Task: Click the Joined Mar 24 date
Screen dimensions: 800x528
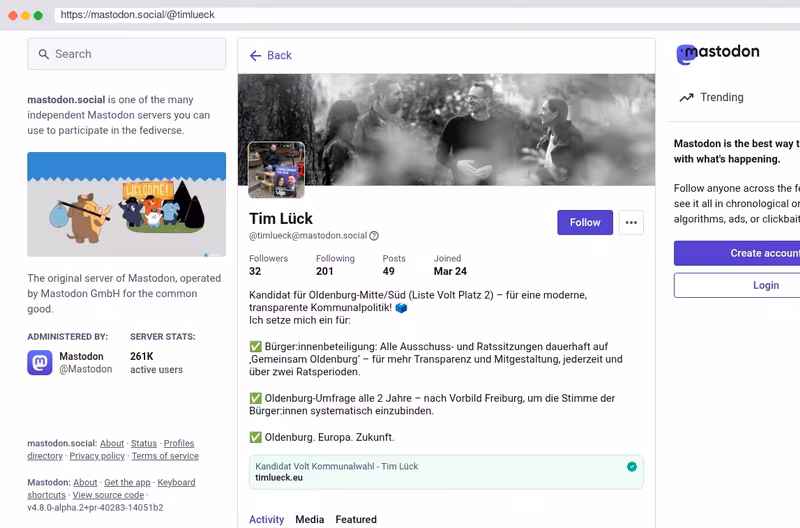Action: coord(450,265)
